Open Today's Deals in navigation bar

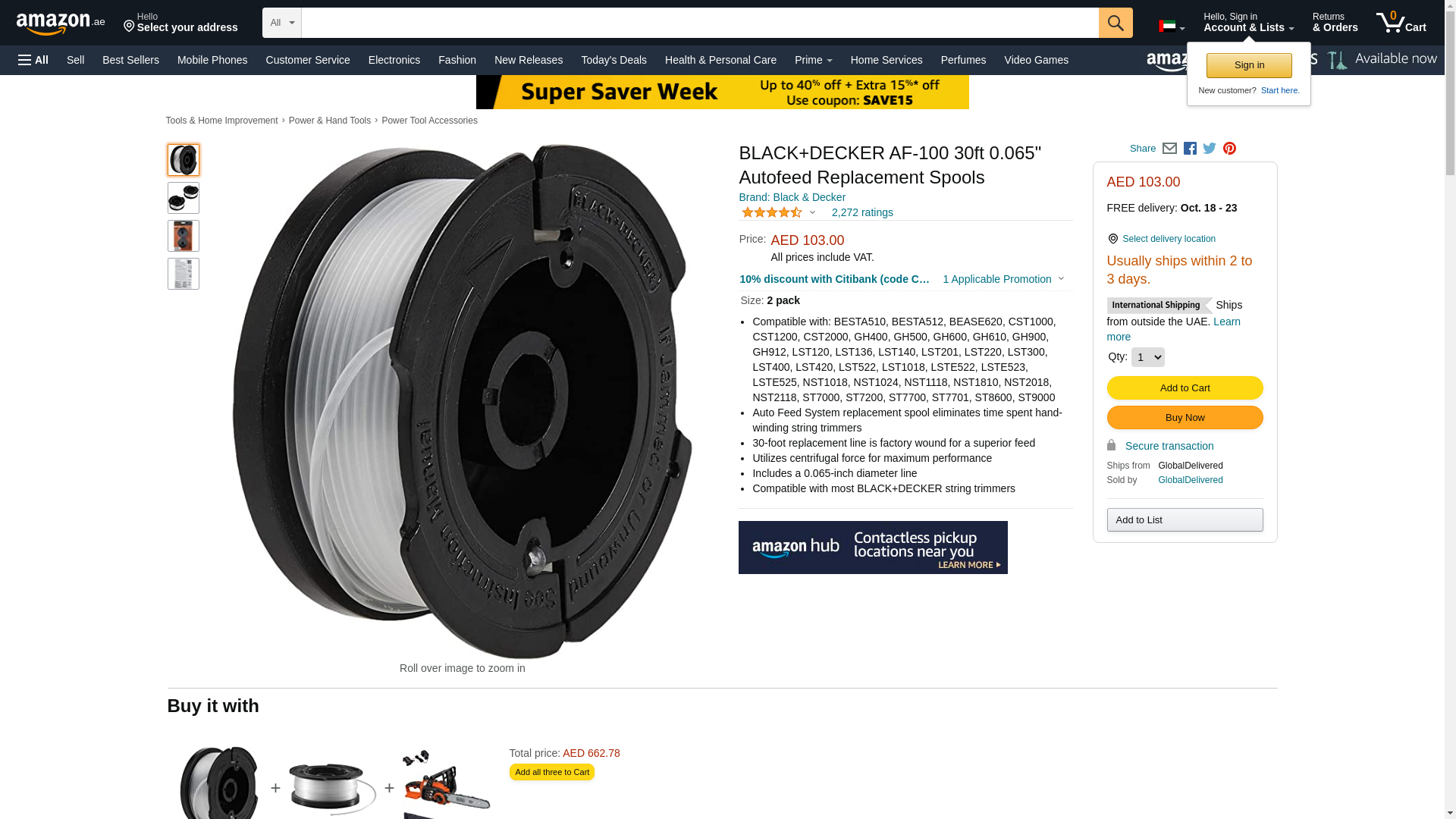click(x=613, y=60)
